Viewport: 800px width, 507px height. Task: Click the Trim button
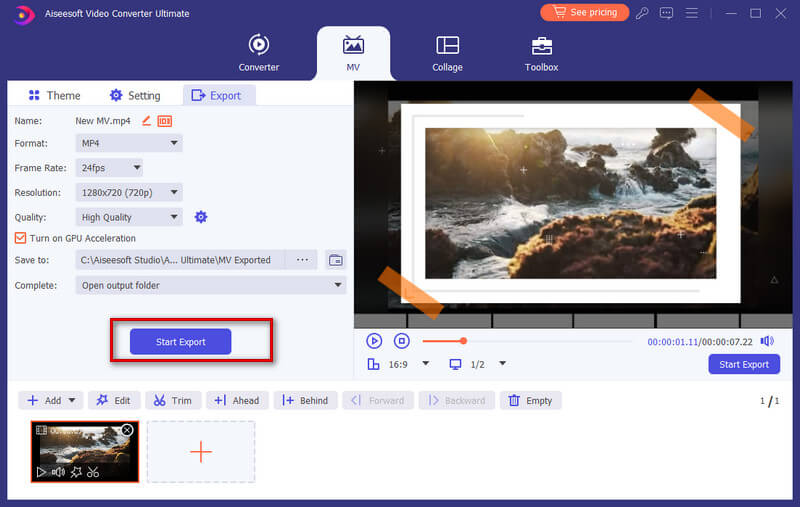(173, 400)
